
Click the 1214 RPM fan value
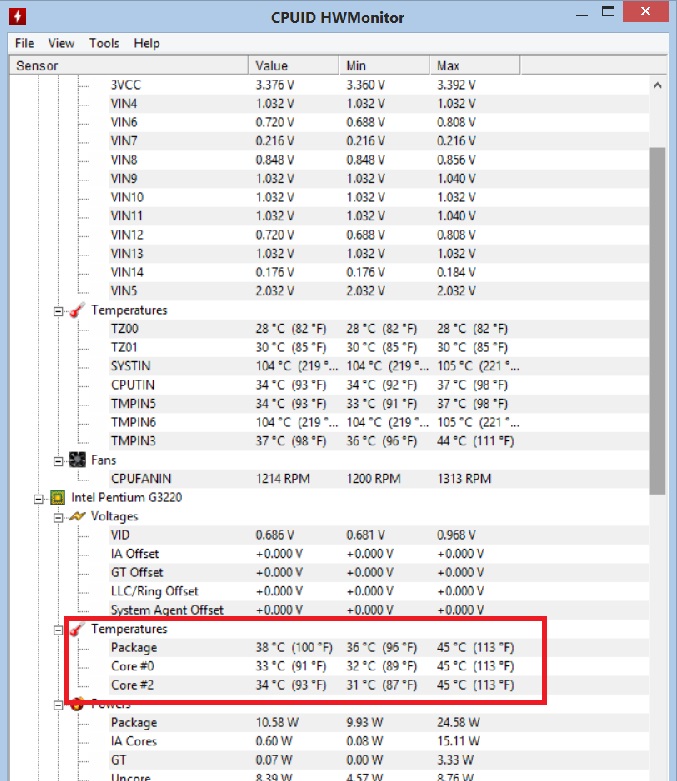tap(282, 479)
